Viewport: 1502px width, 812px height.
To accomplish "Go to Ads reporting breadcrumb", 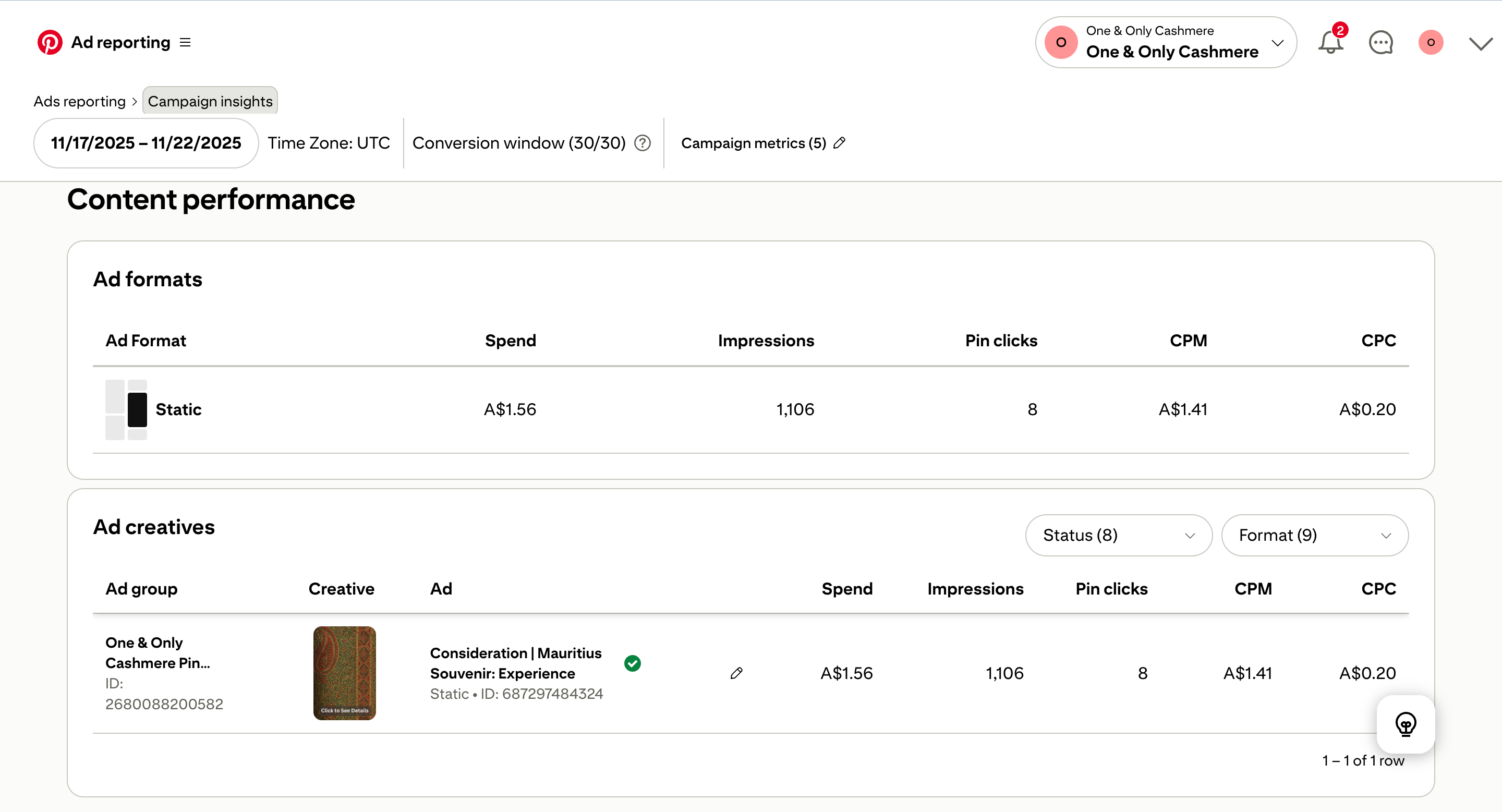I will coord(79,101).
